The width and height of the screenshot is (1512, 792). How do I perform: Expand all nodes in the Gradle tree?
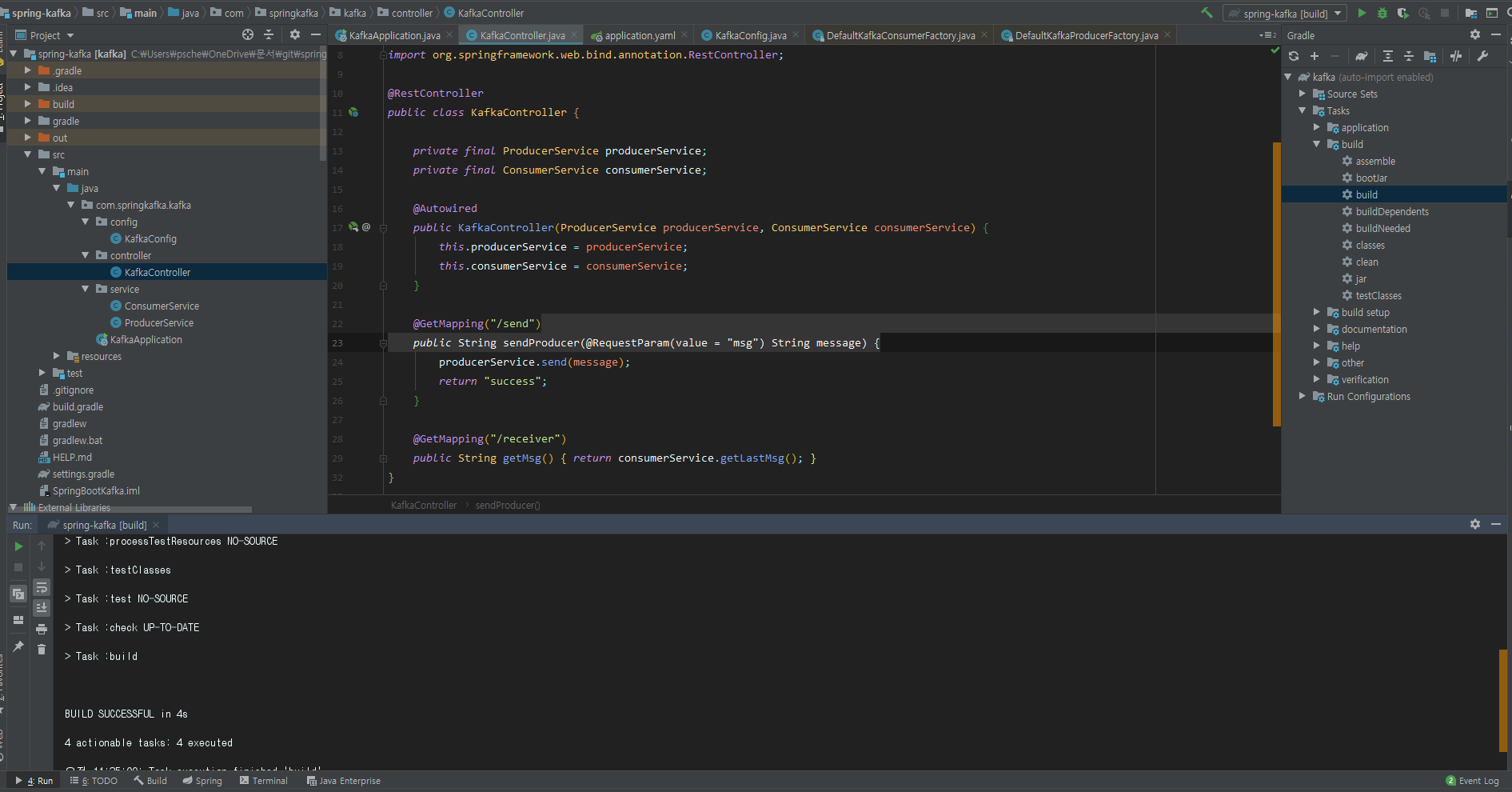(x=1388, y=56)
